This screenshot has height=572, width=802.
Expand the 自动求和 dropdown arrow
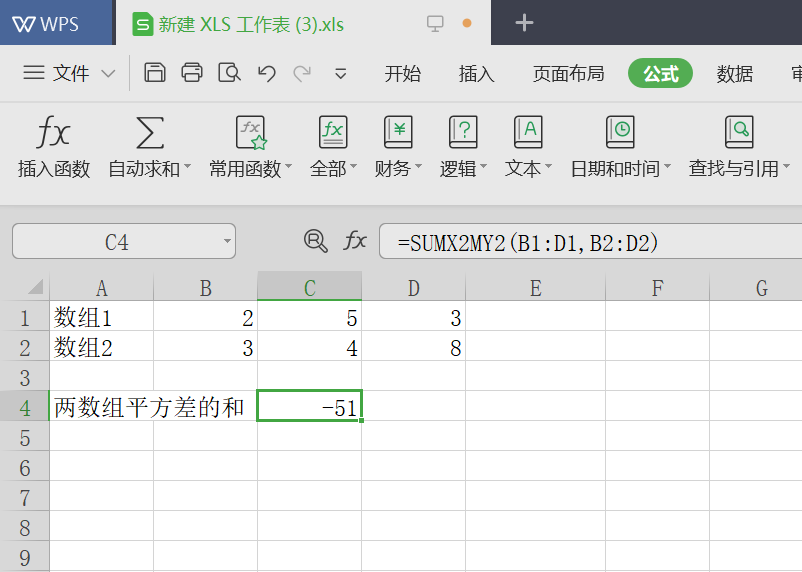187,167
